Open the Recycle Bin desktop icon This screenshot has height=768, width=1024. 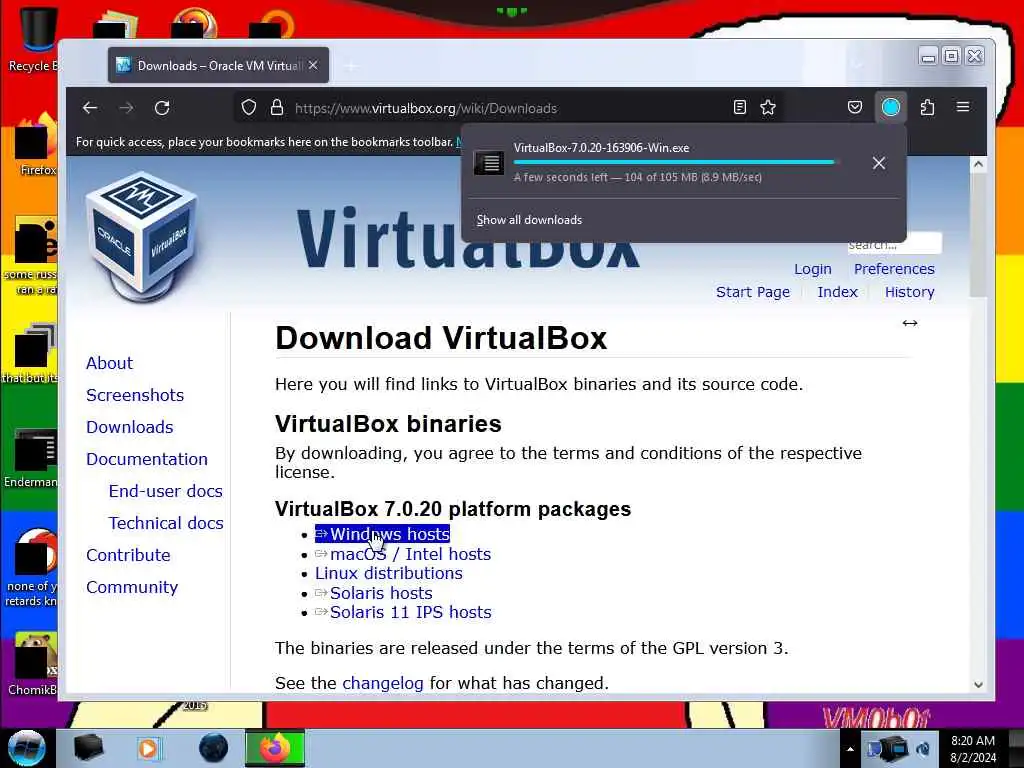(x=34, y=39)
